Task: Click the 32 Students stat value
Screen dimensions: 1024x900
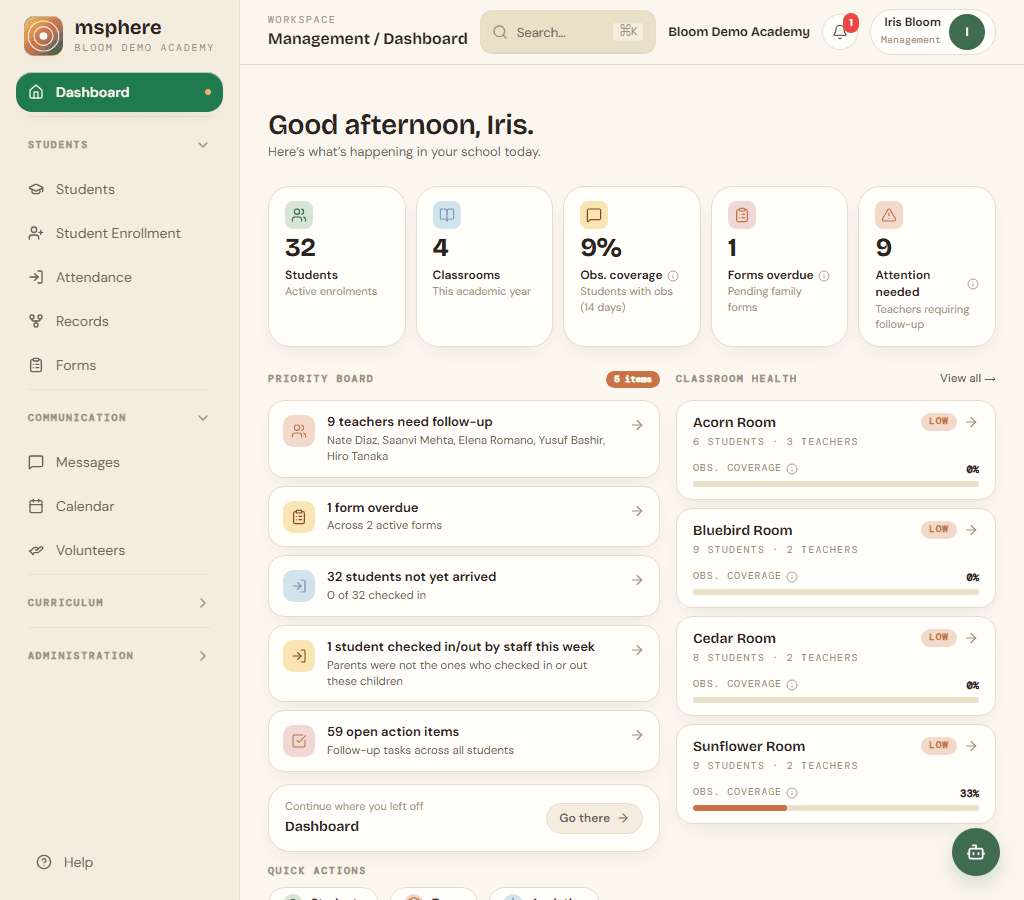Action: [x=300, y=248]
